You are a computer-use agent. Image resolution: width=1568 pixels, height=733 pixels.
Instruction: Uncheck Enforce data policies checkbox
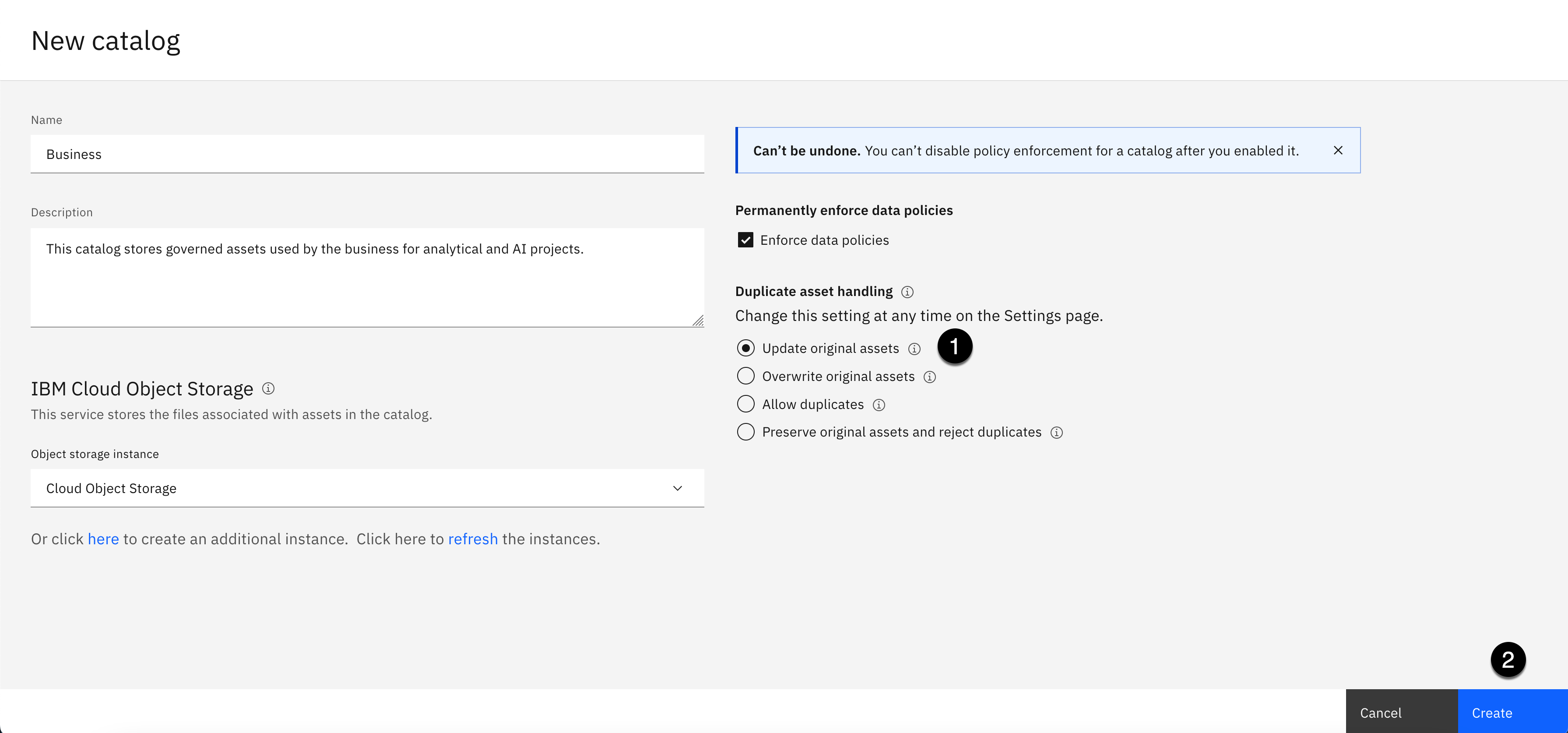click(745, 240)
